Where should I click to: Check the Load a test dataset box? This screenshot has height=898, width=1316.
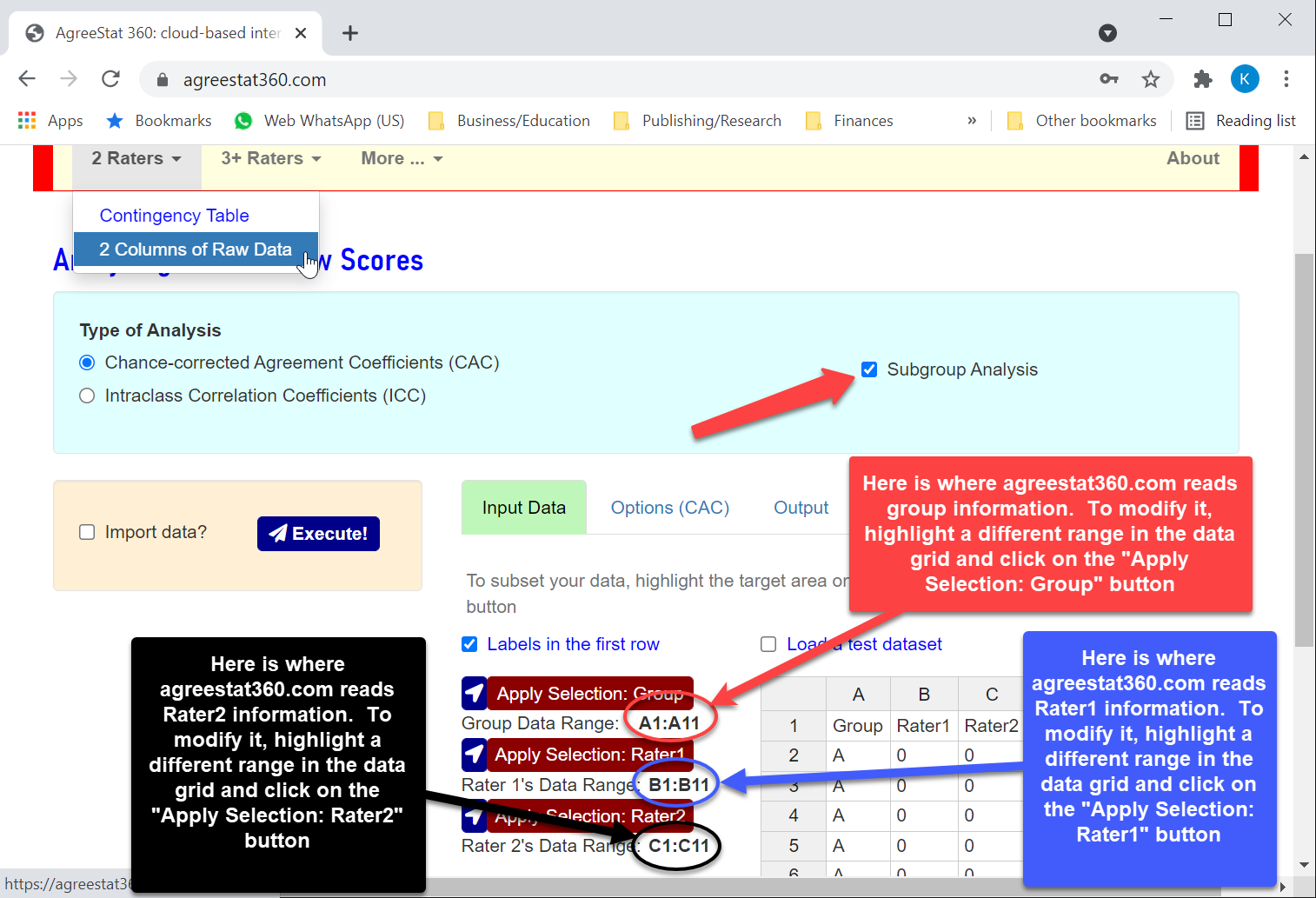tap(768, 644)
